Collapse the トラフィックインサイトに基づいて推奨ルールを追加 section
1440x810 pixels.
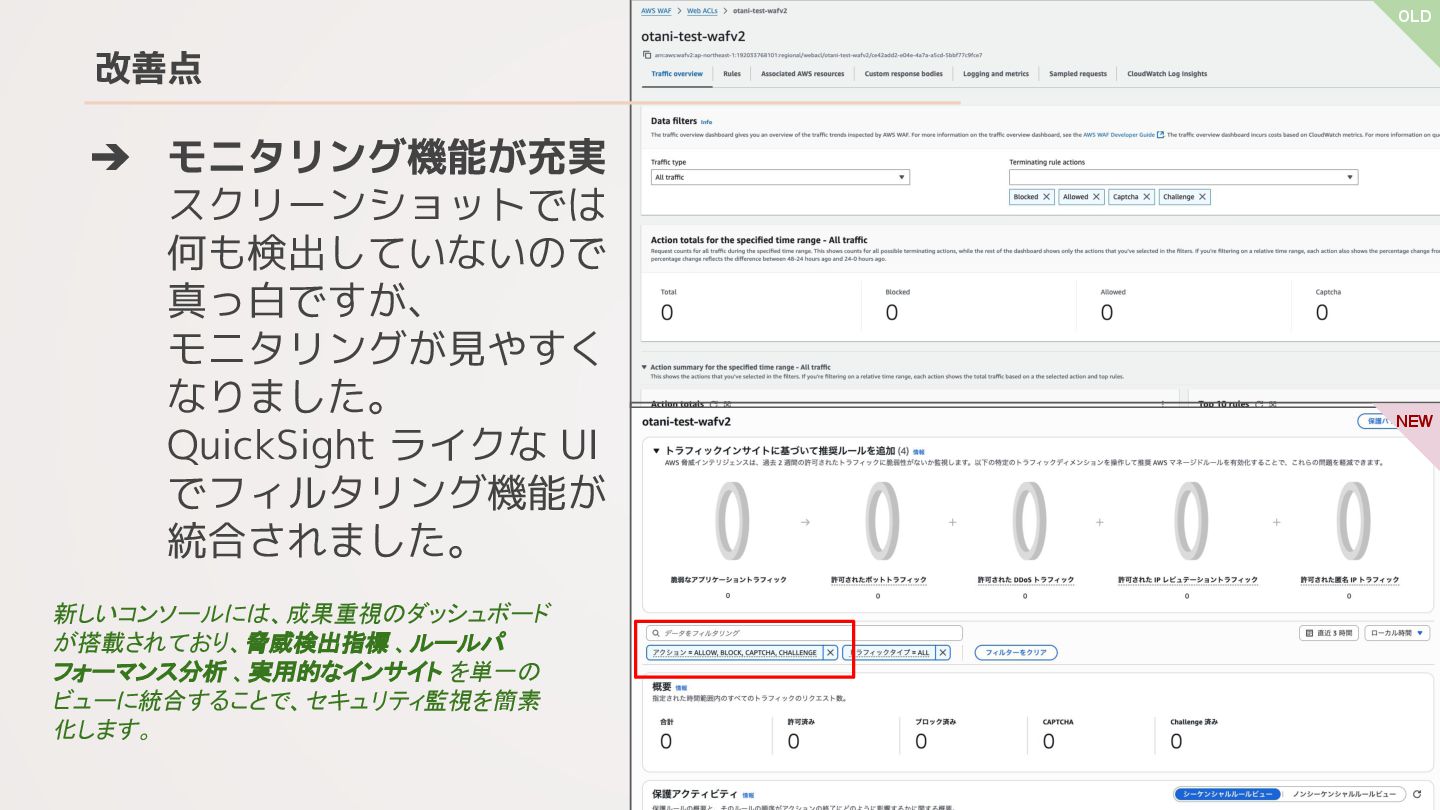[x=656, y=451]
